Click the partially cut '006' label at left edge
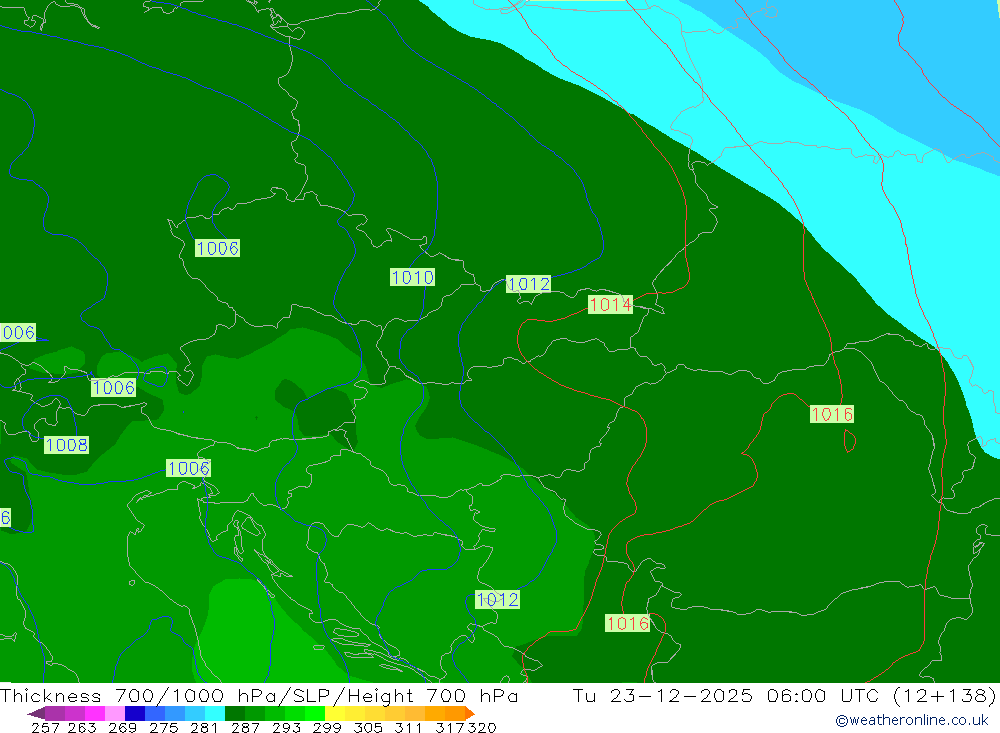The image size is (1000, 733). (18, 332)
